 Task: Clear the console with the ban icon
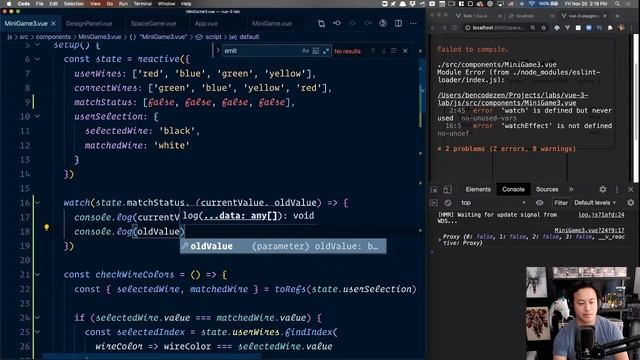[x=448, y=203]
